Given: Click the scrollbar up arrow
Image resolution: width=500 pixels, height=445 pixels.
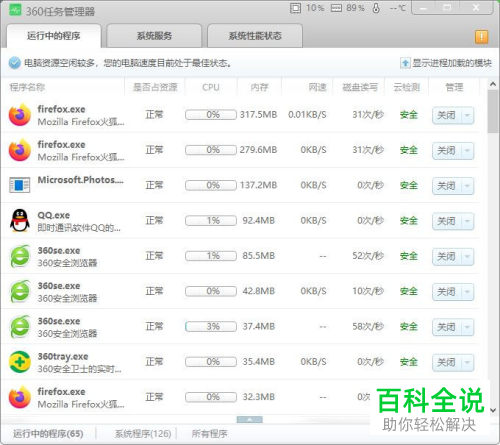Looking at the screenshot, I should (493, 84).
